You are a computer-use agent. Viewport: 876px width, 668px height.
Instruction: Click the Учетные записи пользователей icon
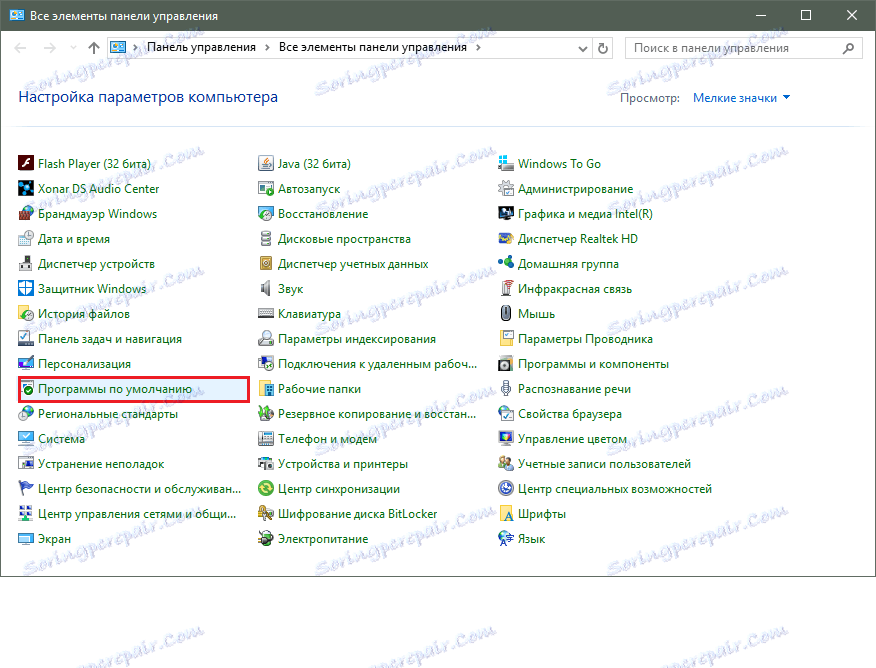point(506,464)
